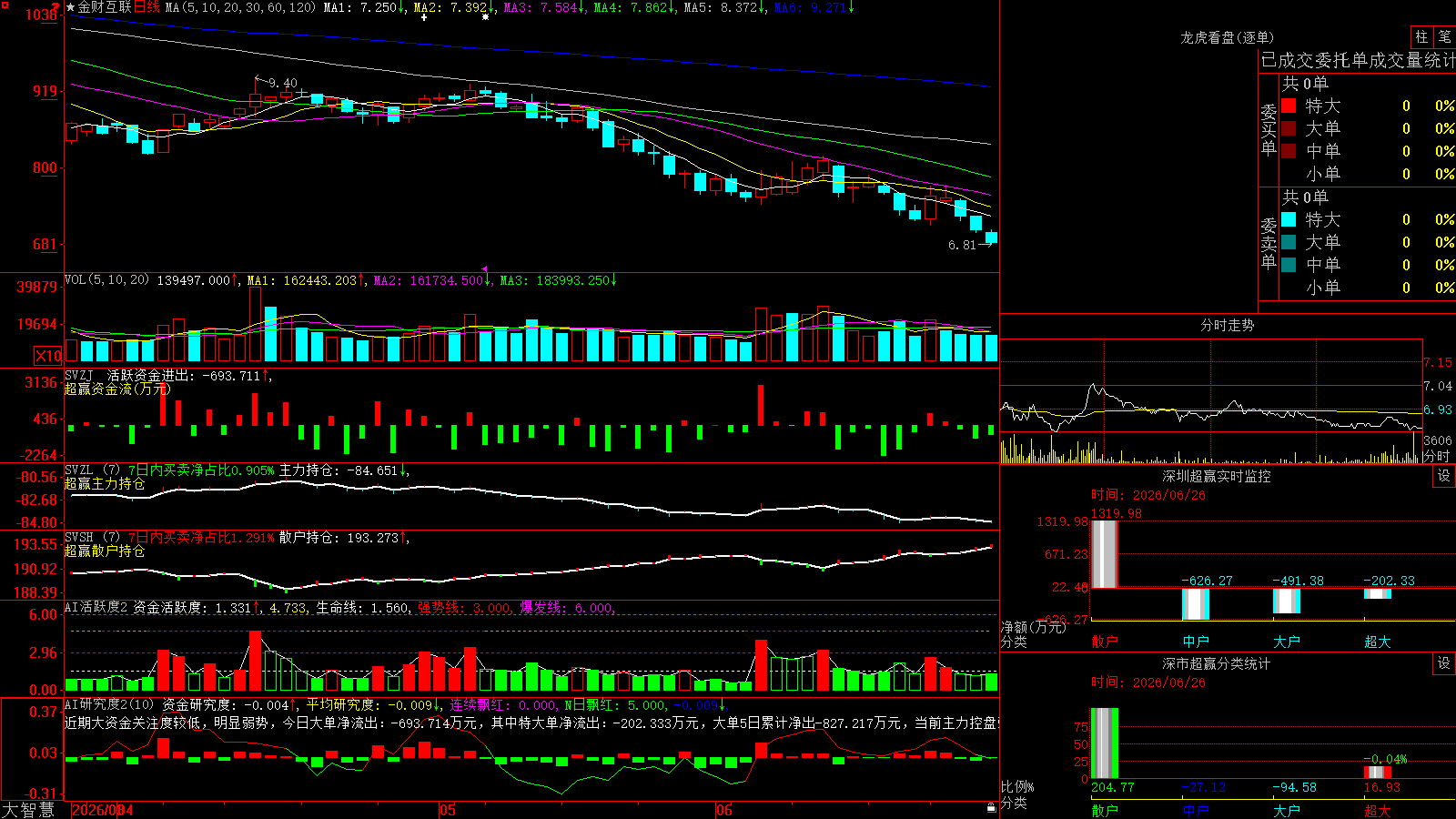Click the 204.77 value in 深市超赢分类统计
Image resolution: width=1456 pixels, height=819 pixels.
coord(1113,787)
